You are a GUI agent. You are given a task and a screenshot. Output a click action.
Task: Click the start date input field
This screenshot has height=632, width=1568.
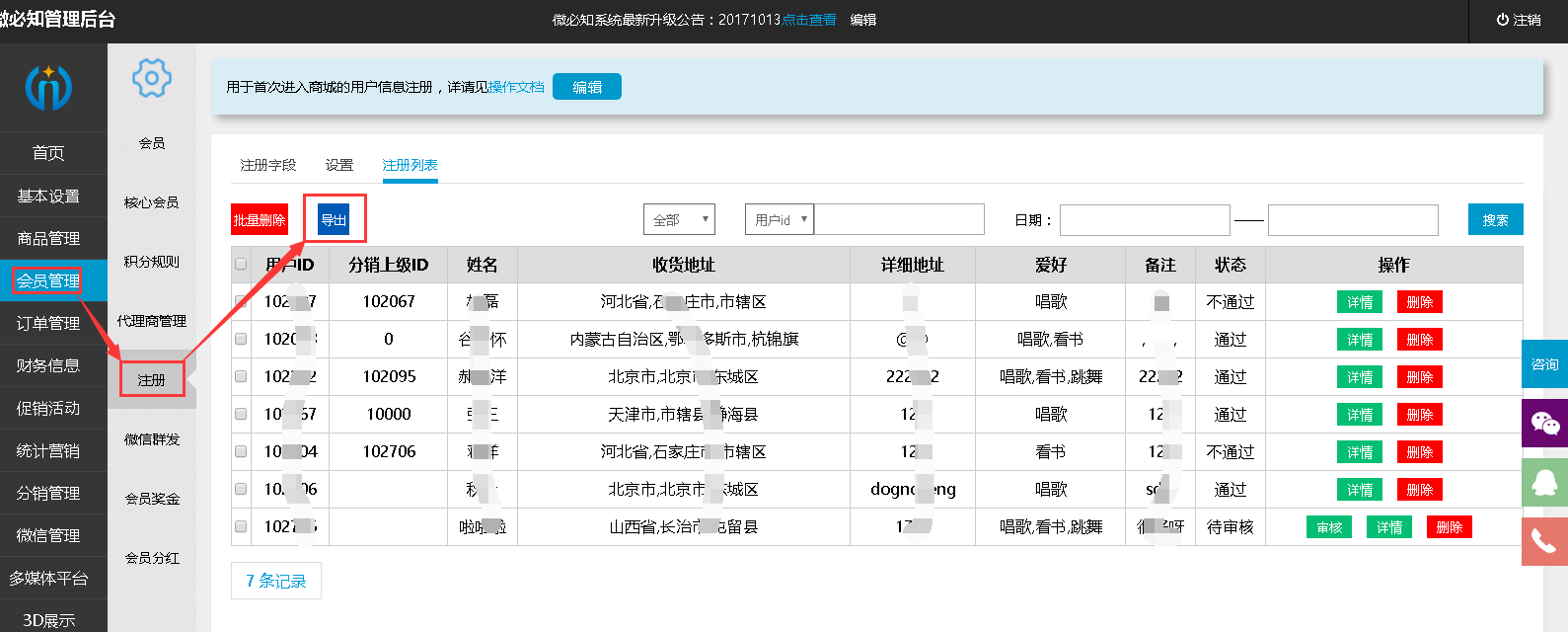tap(1145, 220)
